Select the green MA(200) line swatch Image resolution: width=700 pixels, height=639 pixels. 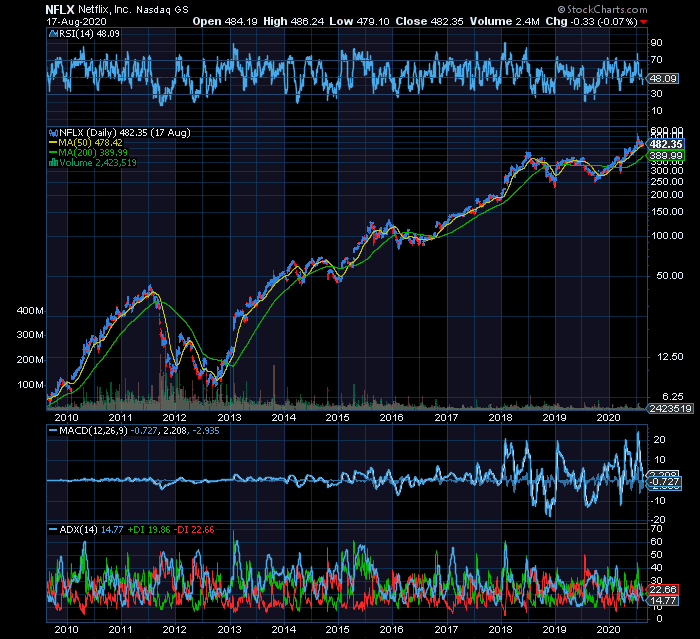[53, 153]
